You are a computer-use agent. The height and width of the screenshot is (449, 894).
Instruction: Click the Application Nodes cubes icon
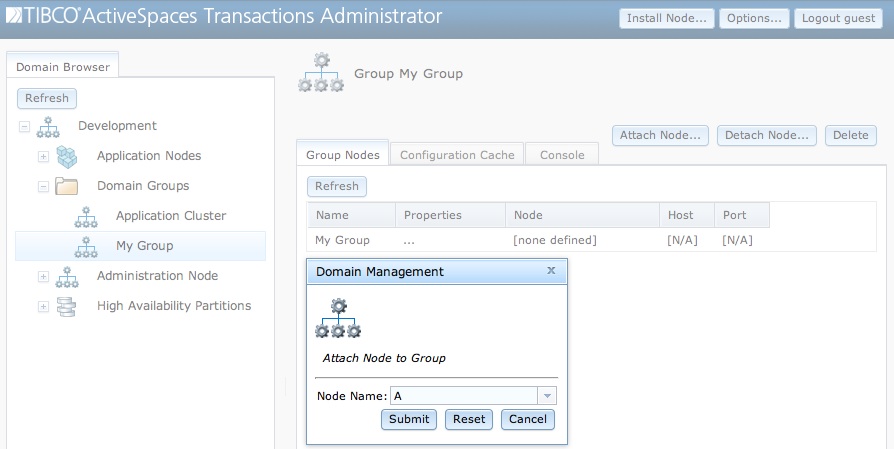click(x=67, y=157)
